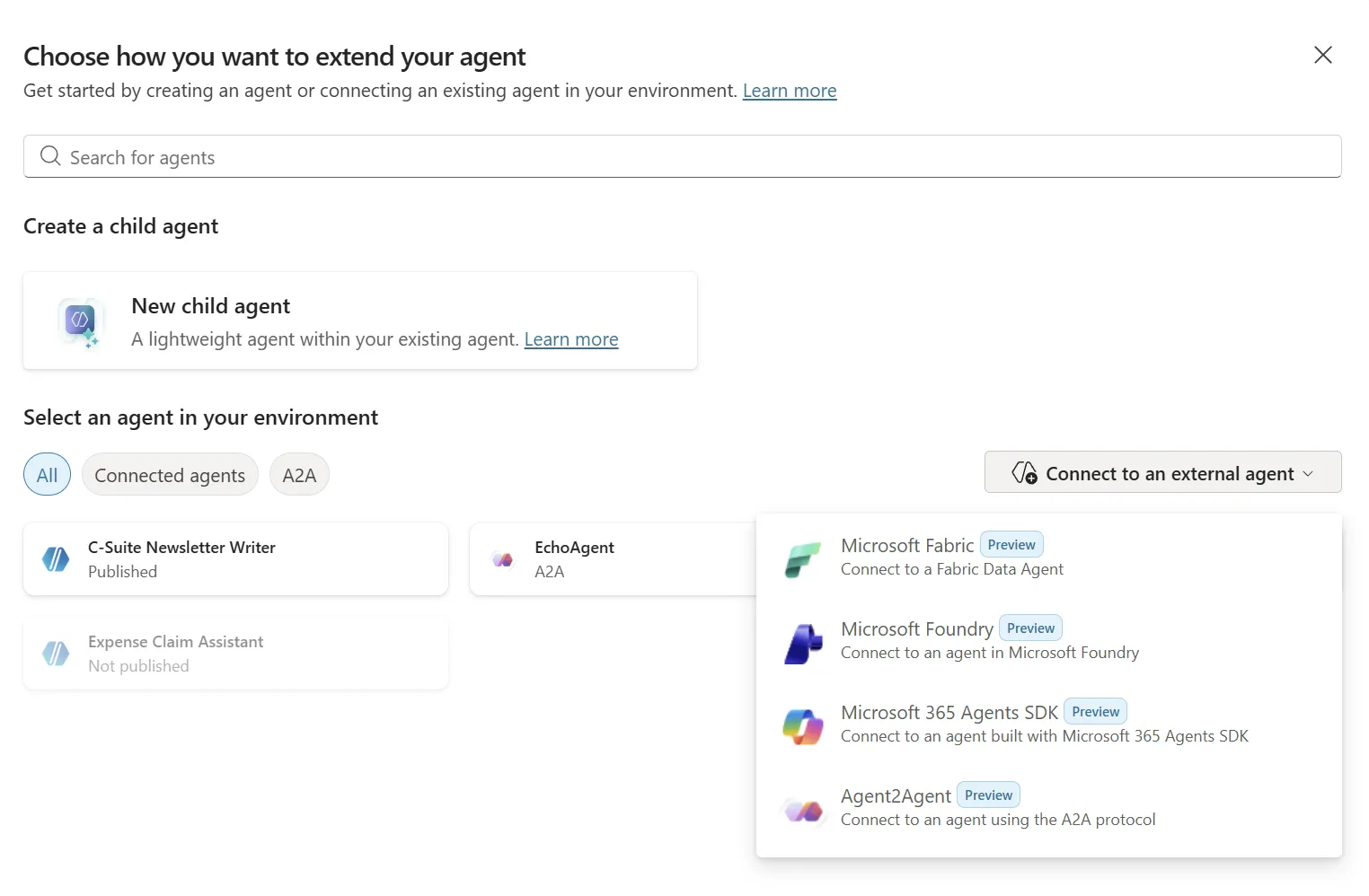Click the Preview badge beside Agent2Agent
This screenshot has height=896, width=1369.
coord(988,795)
